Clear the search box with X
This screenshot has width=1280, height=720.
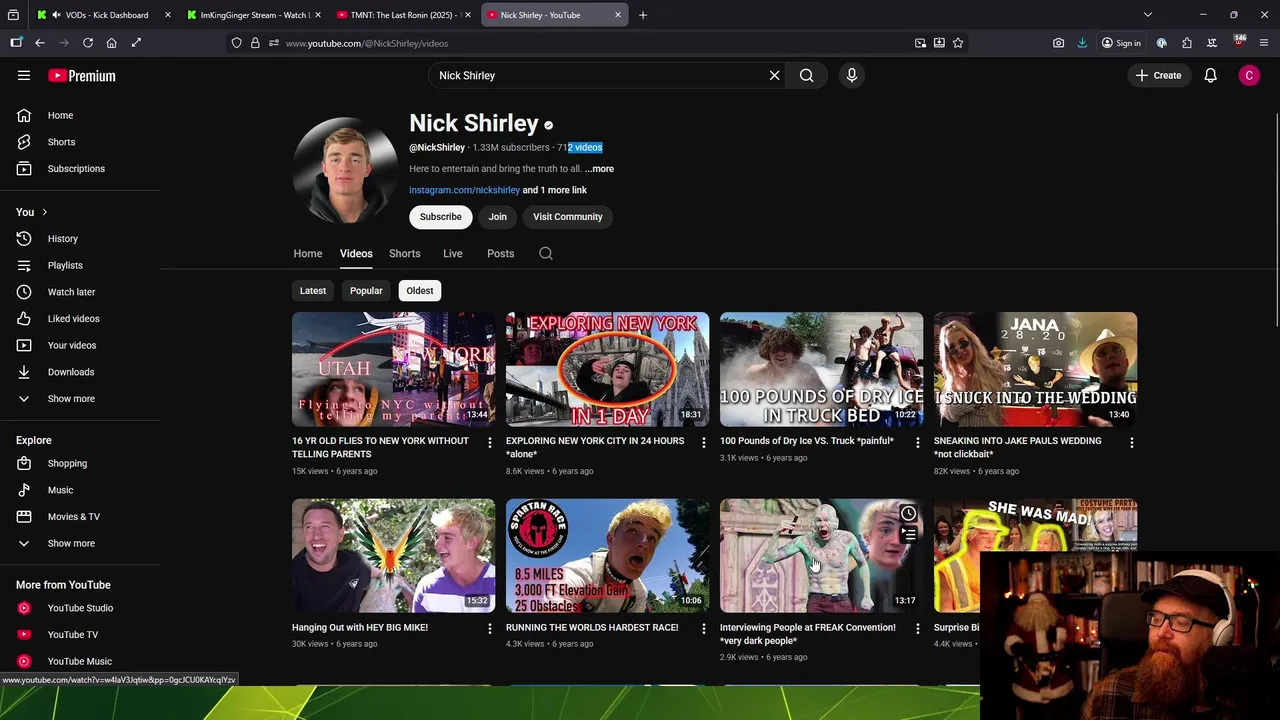(774, 75)
